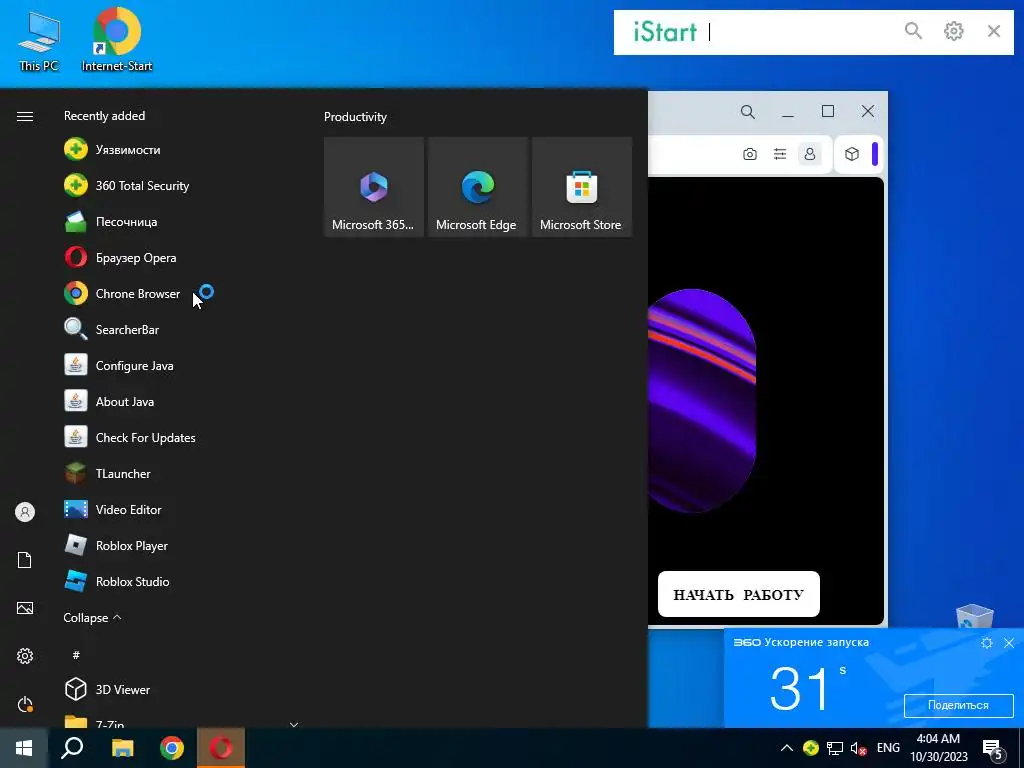Open 360 startup popup settings gear

point(987,643)
